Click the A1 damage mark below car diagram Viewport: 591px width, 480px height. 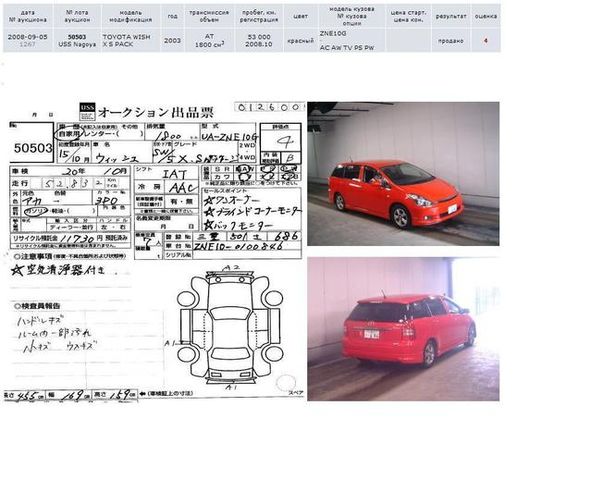(231, 387)
